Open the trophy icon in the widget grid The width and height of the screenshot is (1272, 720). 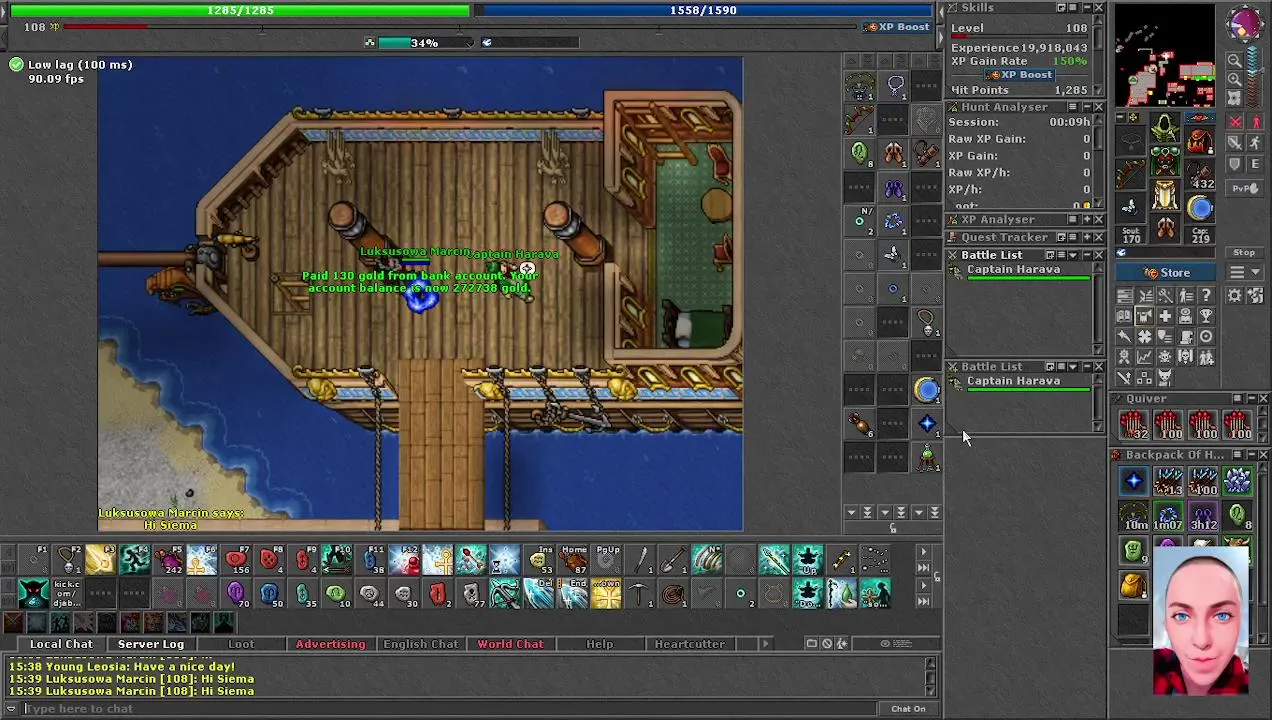point(1206,316)
